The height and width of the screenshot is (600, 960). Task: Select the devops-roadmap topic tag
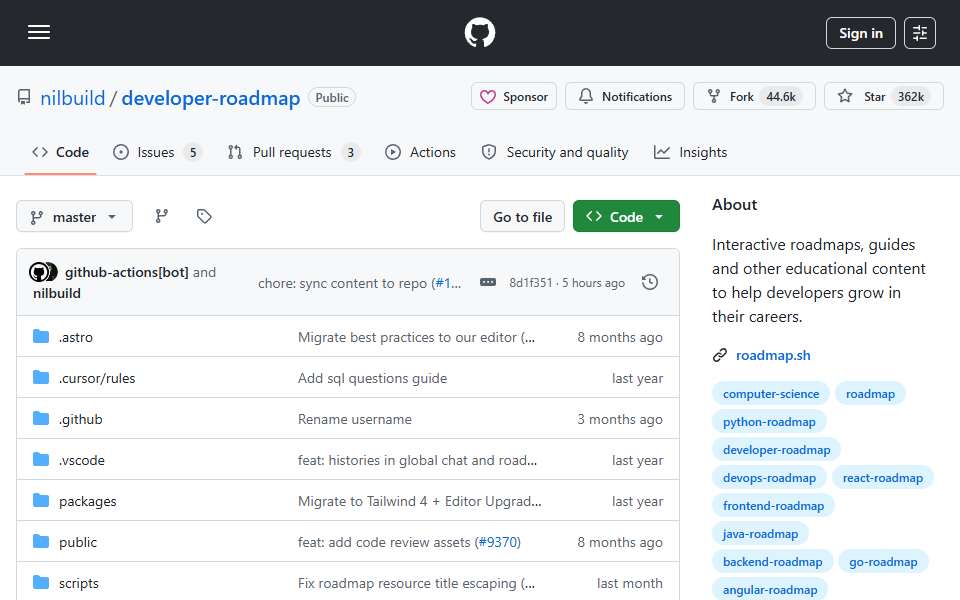pyautogui.click(x=769, y=478)
